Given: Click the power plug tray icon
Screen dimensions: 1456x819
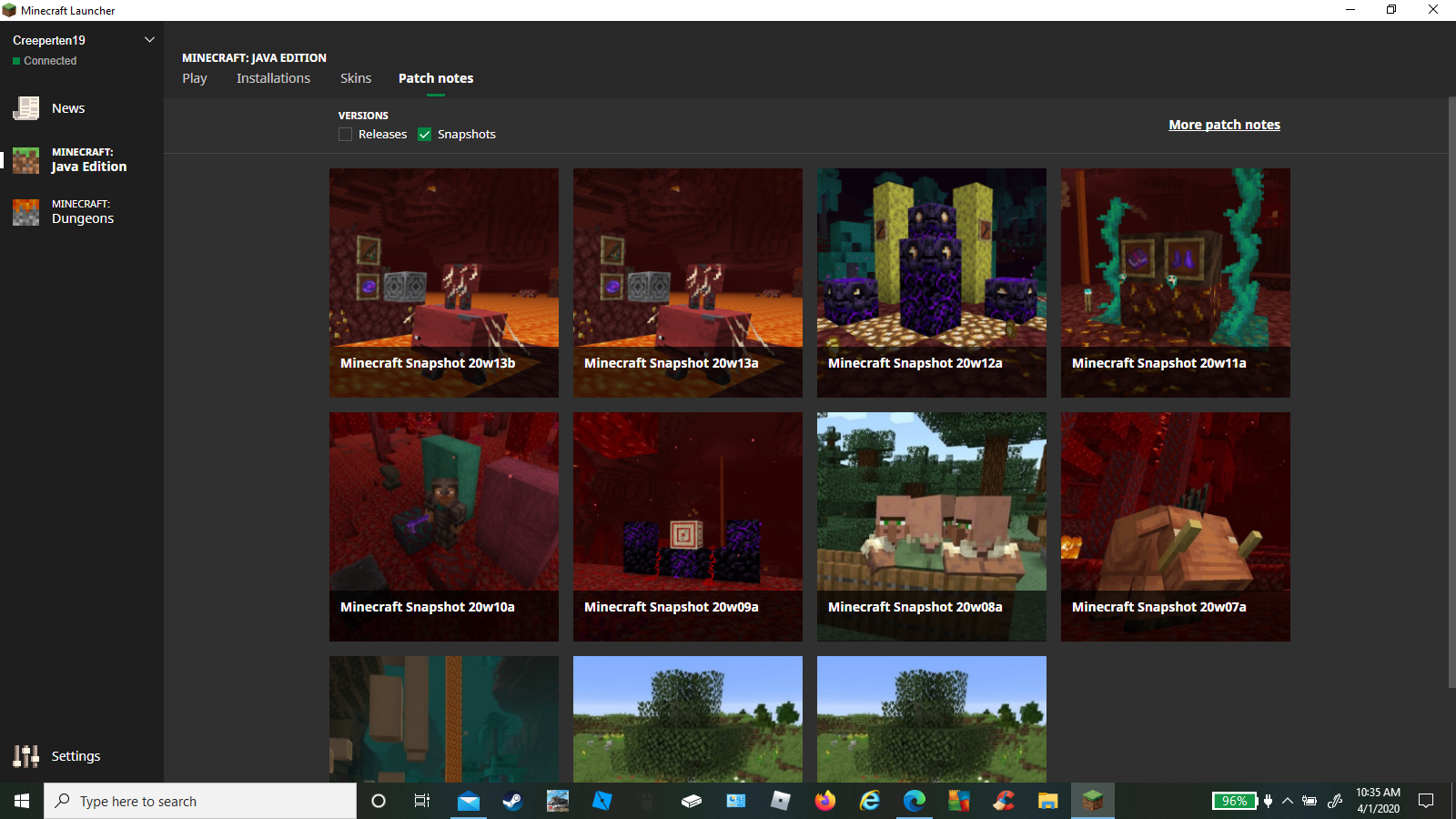Looking at the screenshot, I should pyautogui.click(x=1269, y=801).
